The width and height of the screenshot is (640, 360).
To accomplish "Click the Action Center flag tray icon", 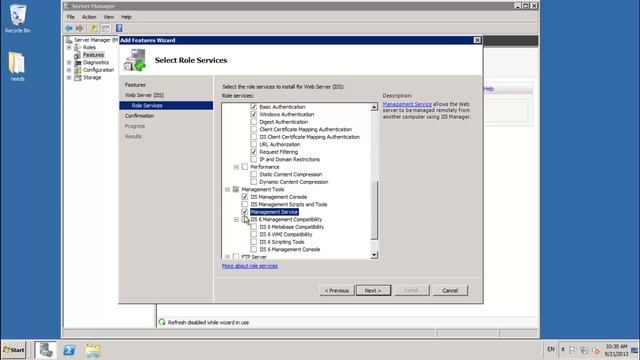I will click(573, 350).
